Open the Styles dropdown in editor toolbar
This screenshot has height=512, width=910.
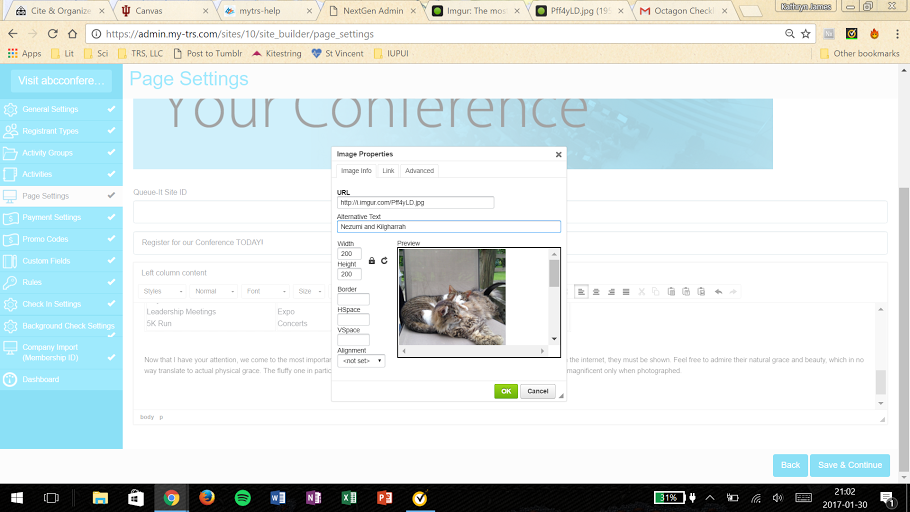coord(162,291)
